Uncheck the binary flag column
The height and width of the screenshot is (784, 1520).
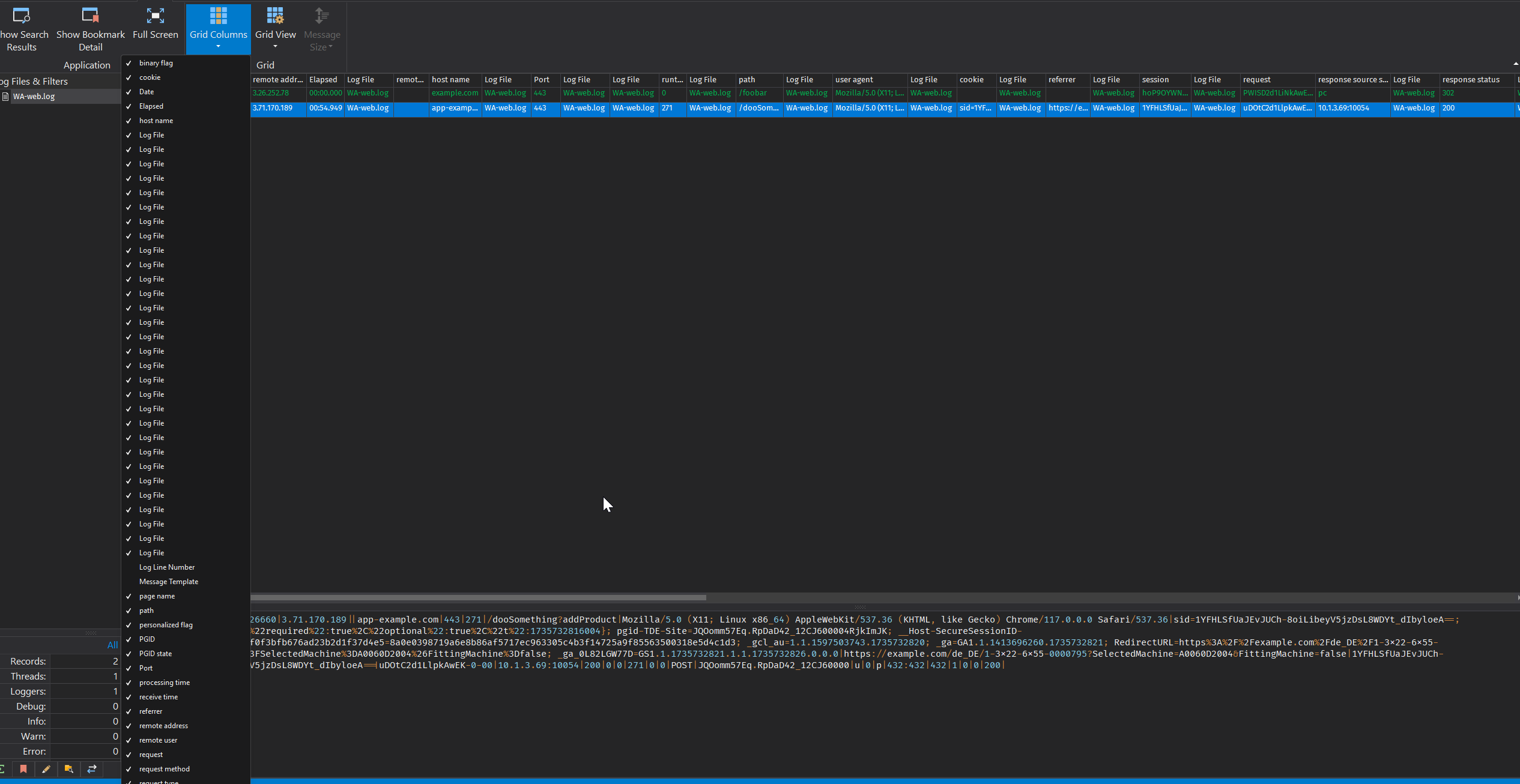tap(156, 63)
